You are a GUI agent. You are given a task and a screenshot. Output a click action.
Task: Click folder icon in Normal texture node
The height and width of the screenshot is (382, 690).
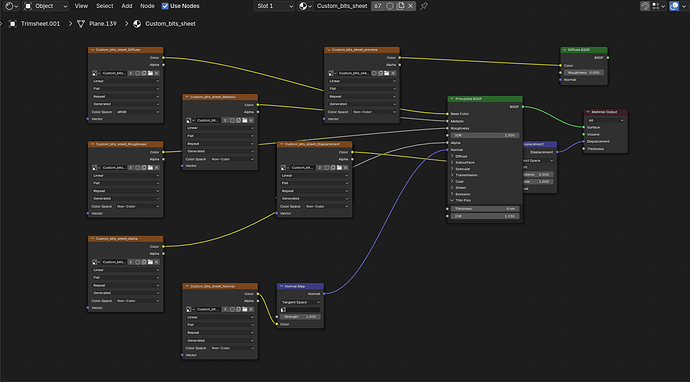tap(245, 309)
